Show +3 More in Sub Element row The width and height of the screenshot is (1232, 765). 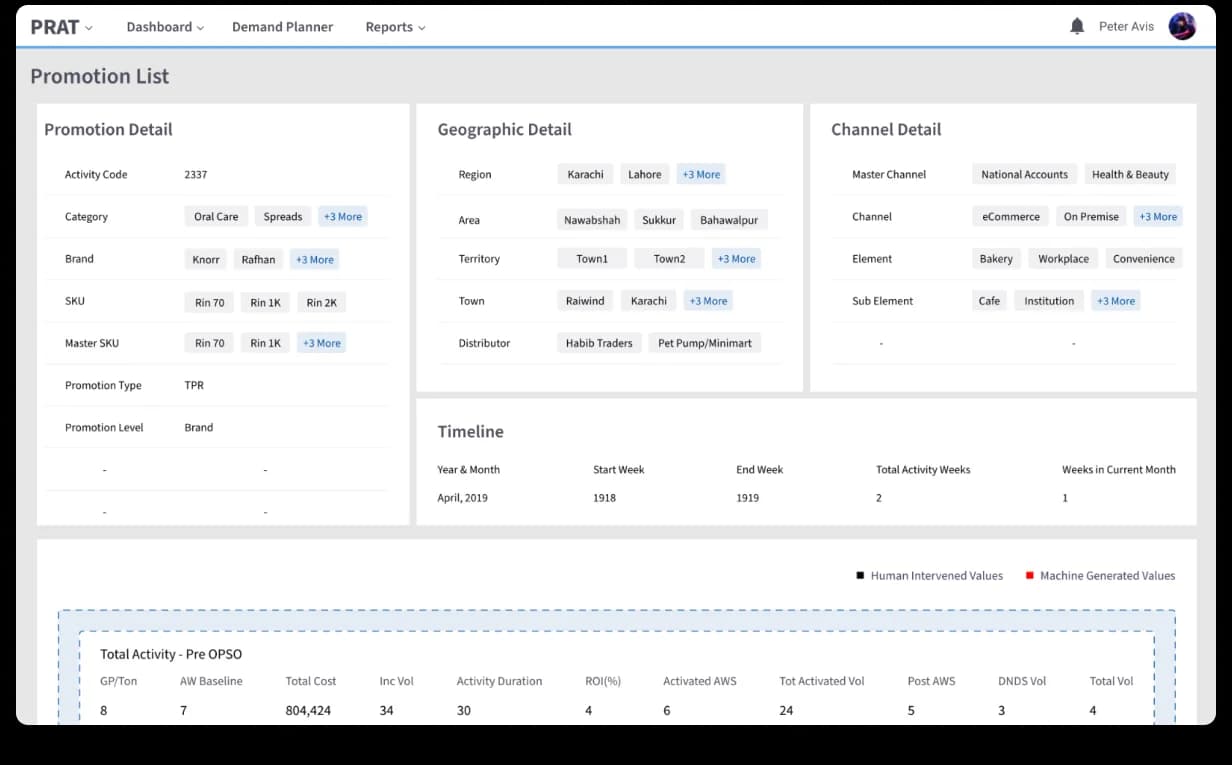[x=1116, y=301]
